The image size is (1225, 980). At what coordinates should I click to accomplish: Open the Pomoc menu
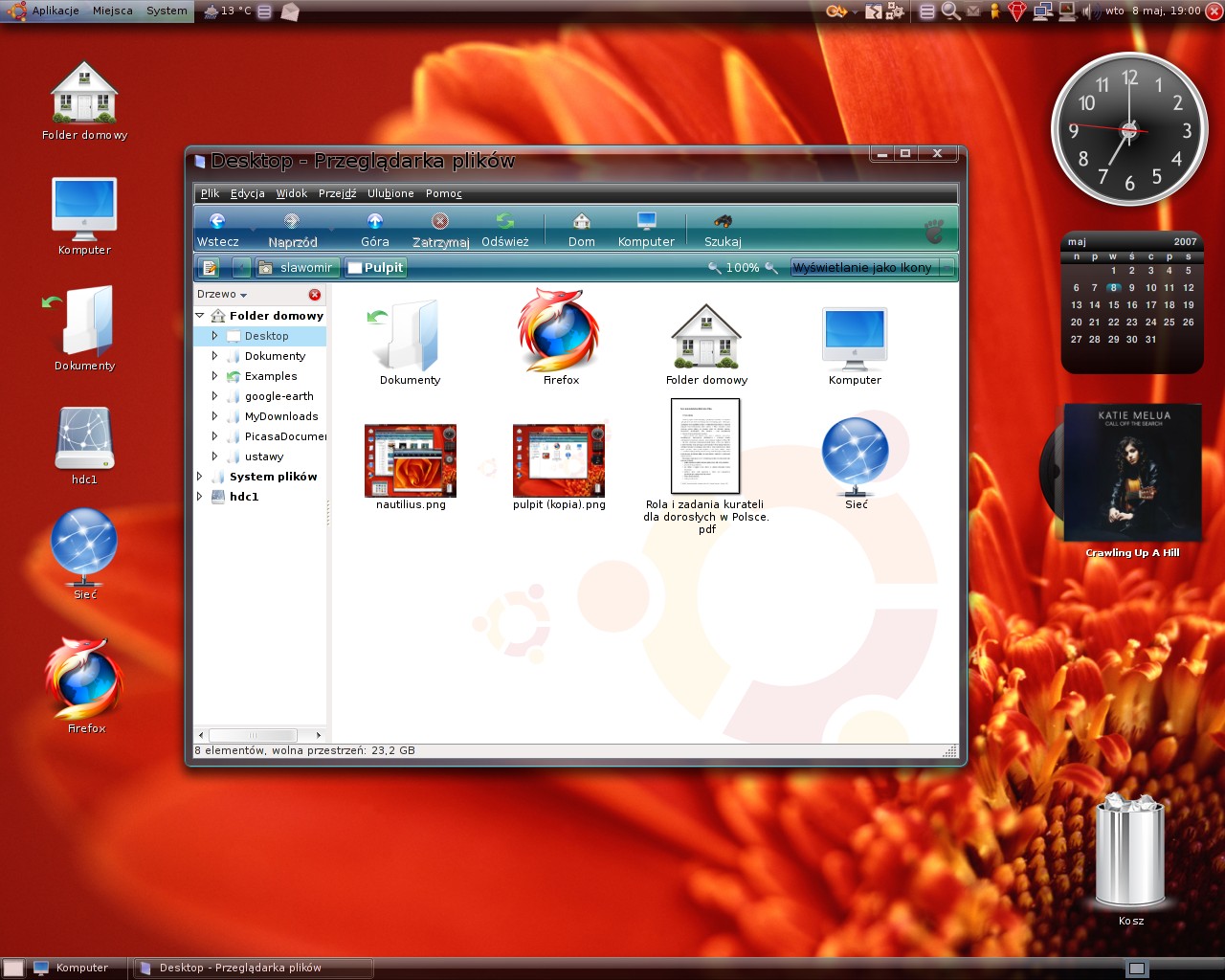coord(444,193)
